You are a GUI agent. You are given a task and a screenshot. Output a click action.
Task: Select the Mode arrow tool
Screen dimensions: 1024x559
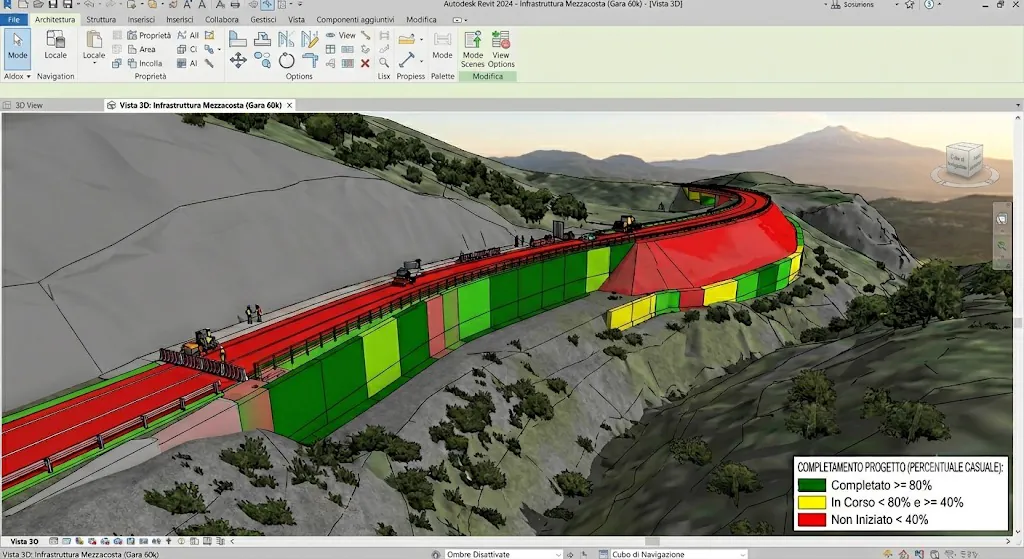tap(17, 48)
